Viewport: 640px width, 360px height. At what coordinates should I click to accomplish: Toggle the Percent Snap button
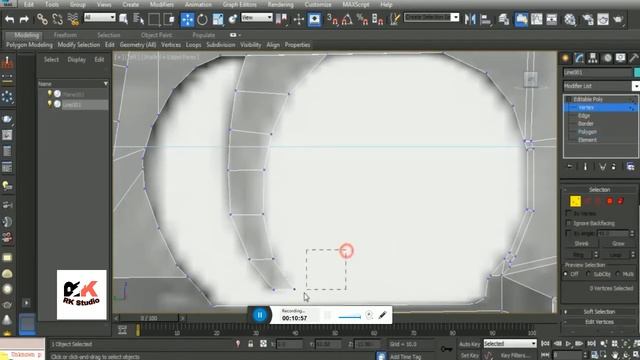[x=362, y=19]
